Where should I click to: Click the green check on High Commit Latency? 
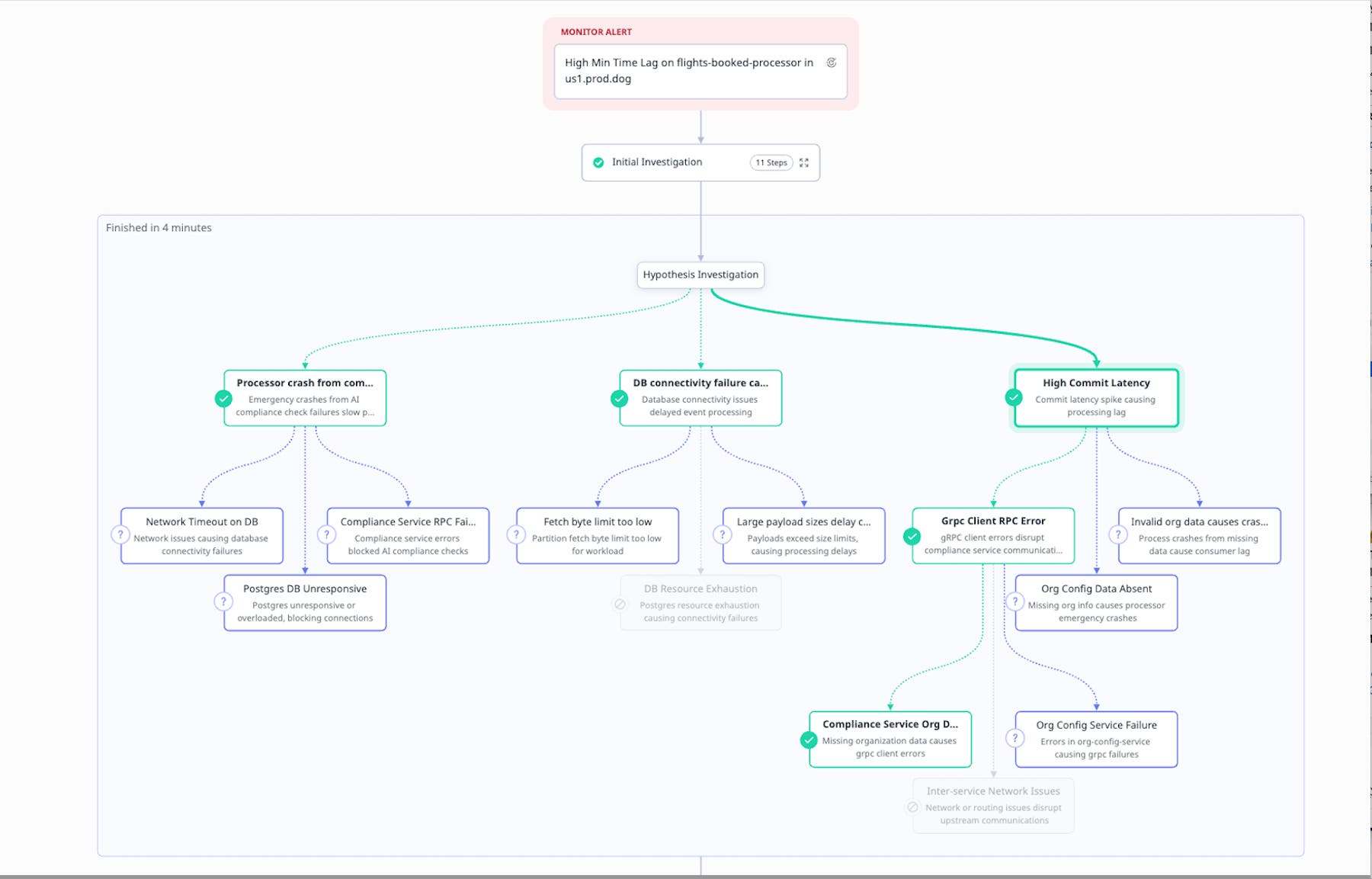(x=1013, y=397)
